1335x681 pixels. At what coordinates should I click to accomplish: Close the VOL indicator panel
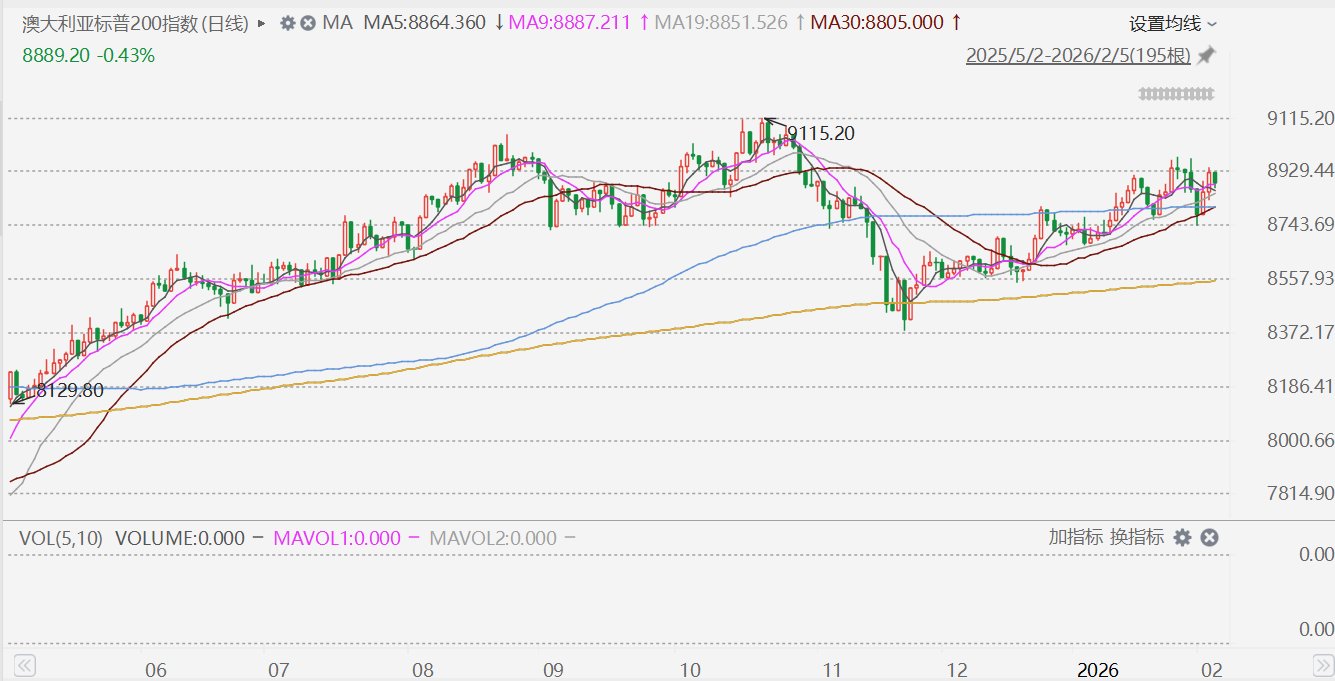point(1209,537)
